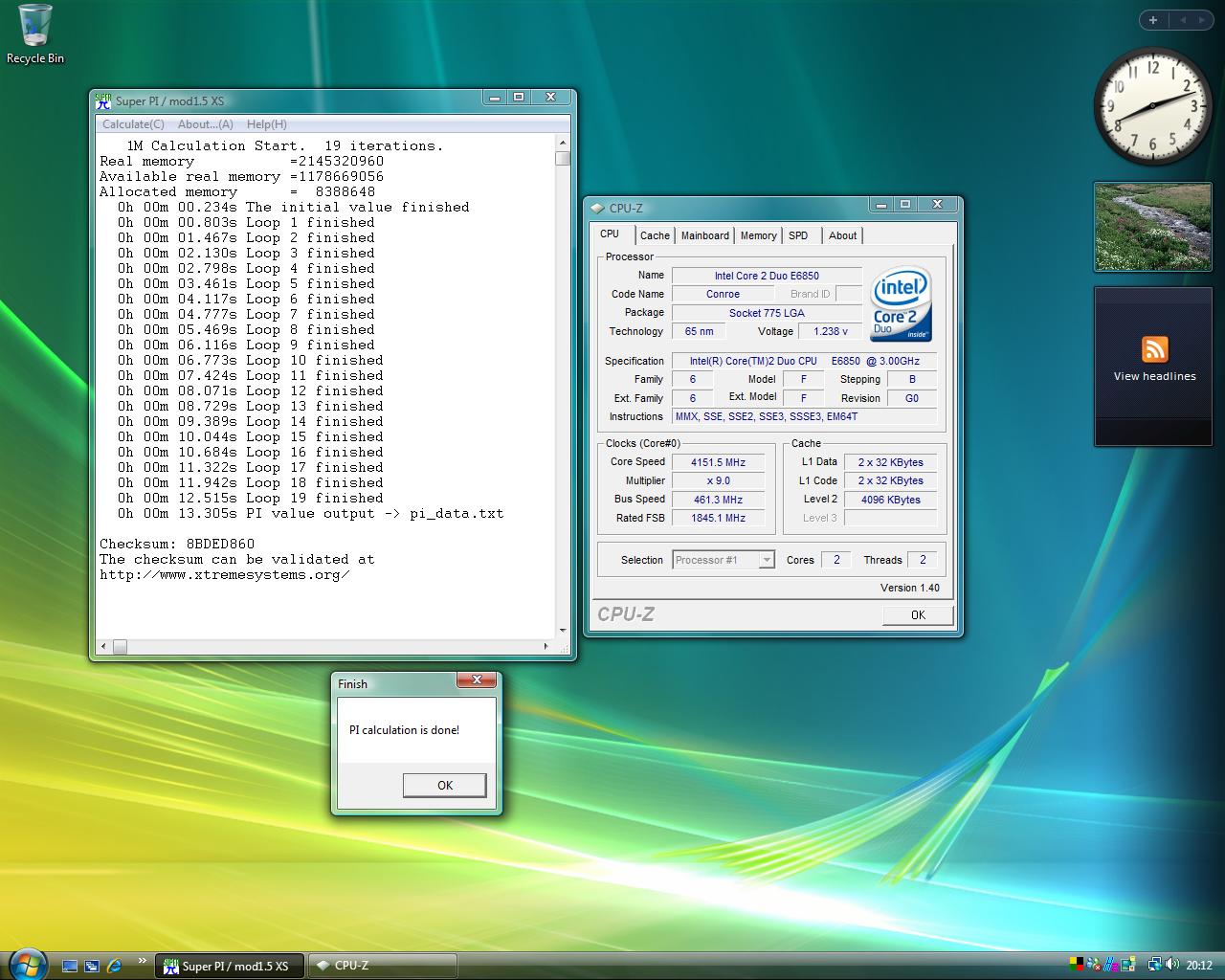Click the Windows Messenger tray icon
Image resolution: width=1225 pixels, height=980 pixels.
click(x=1094, y=965)
